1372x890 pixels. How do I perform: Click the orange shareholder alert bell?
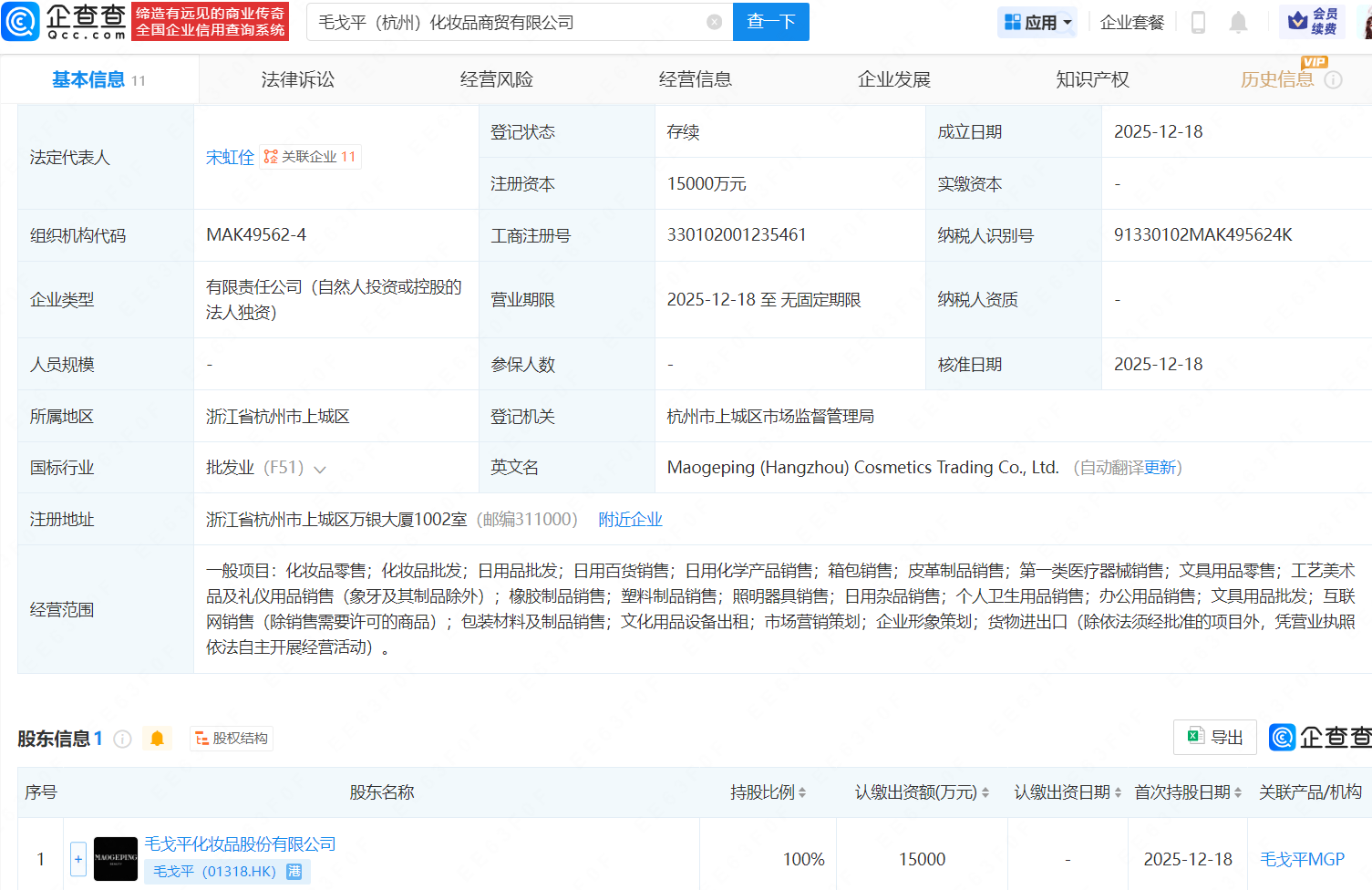(x=157, y=739)
